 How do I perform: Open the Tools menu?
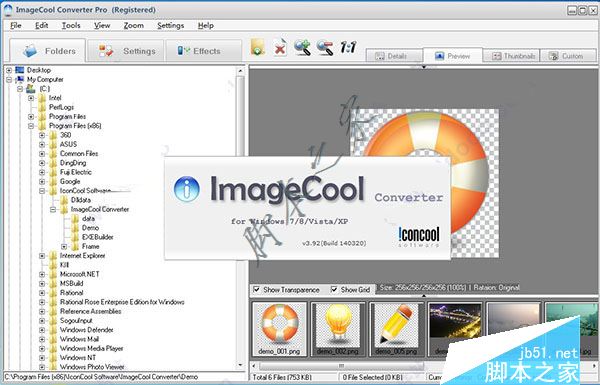(71, 26)
